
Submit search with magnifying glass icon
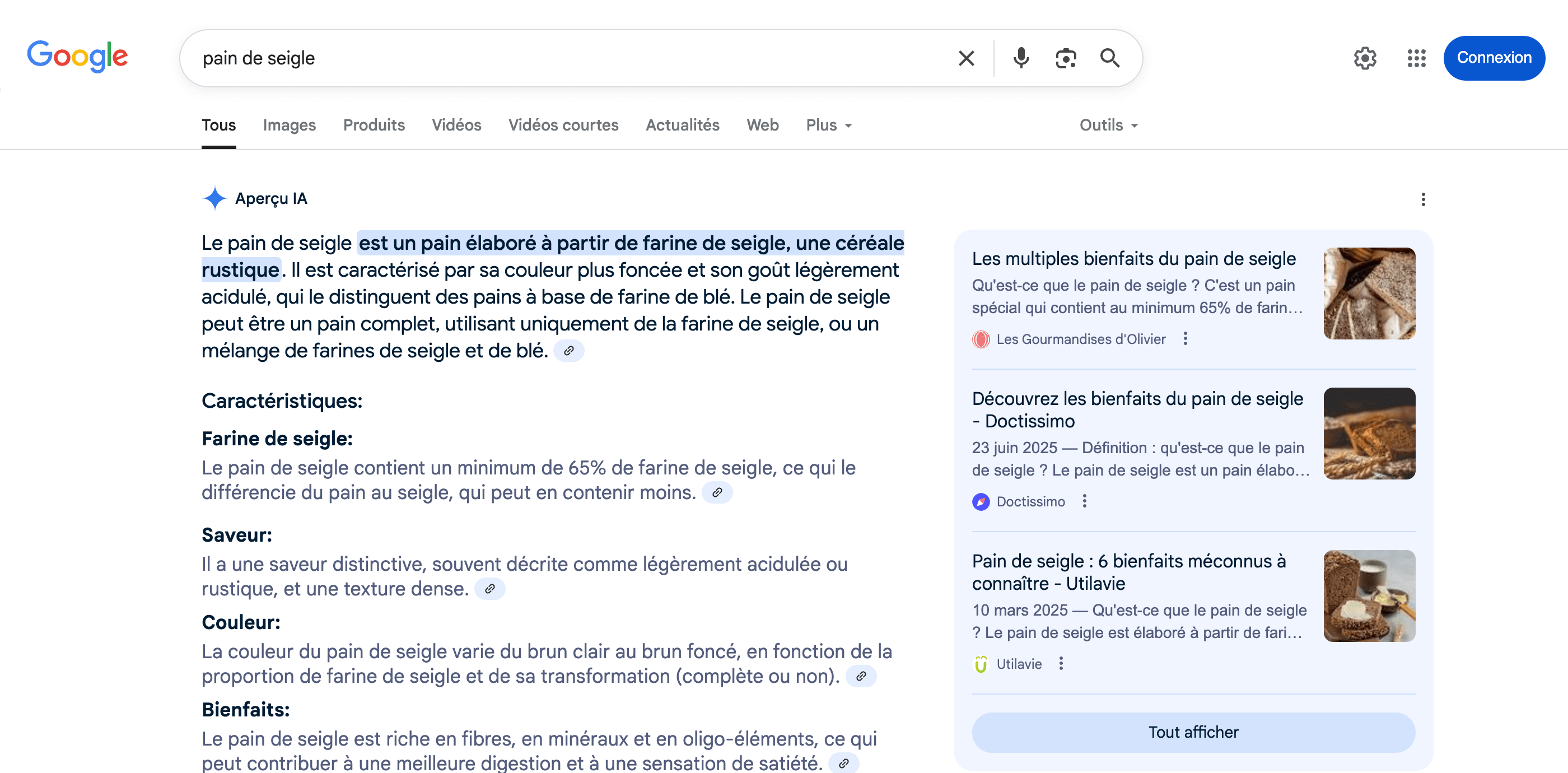point(1110,58)
